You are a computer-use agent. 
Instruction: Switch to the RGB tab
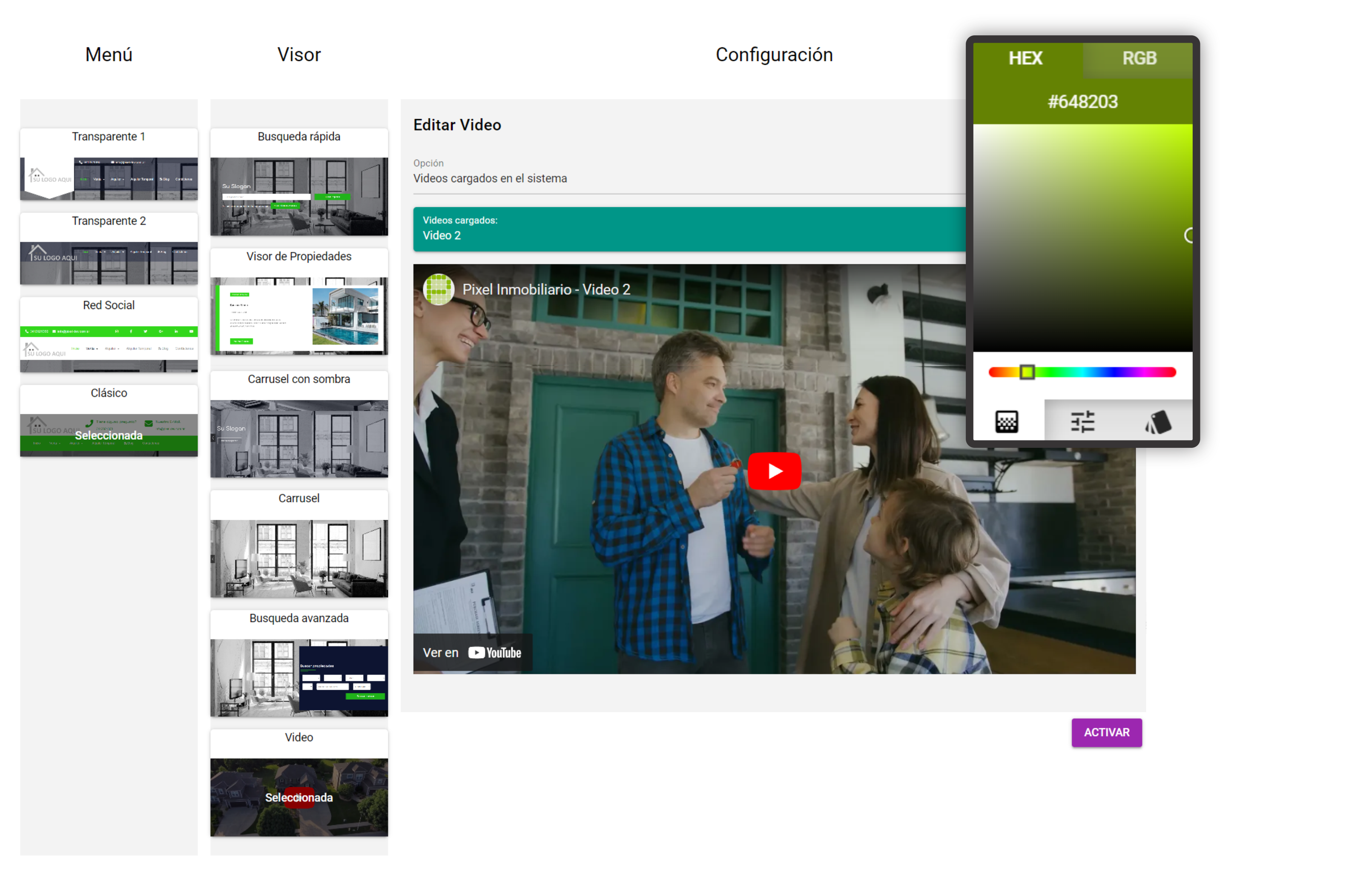coord(1139,58)
